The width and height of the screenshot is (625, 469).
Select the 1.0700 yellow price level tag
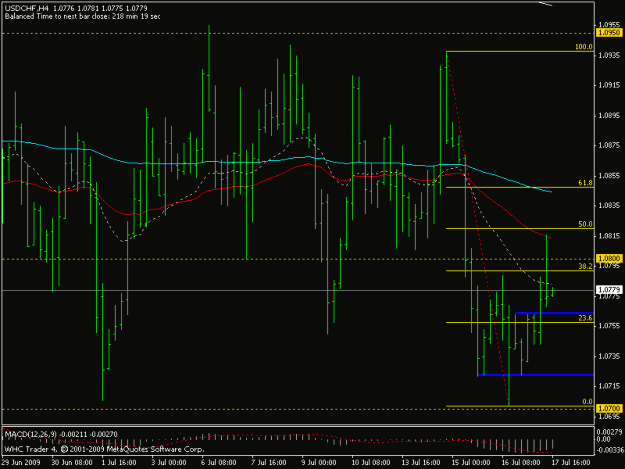tap(608, 408)
